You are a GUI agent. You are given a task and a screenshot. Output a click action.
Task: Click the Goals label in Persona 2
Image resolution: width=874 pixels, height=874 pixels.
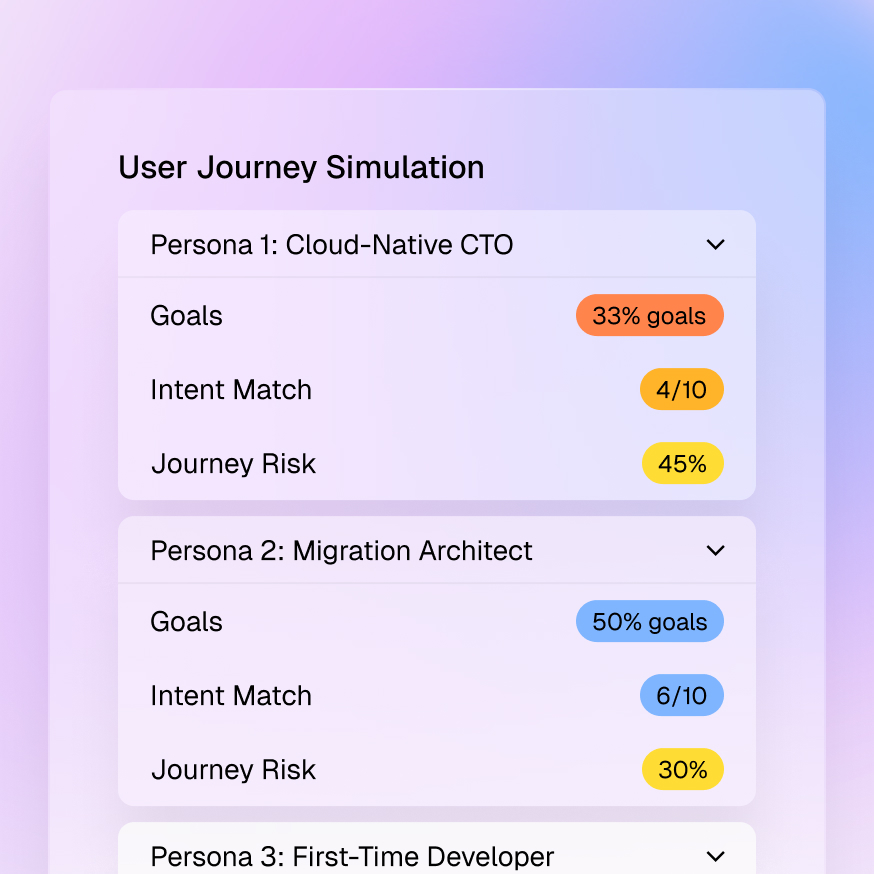click(x=186, y=621)
